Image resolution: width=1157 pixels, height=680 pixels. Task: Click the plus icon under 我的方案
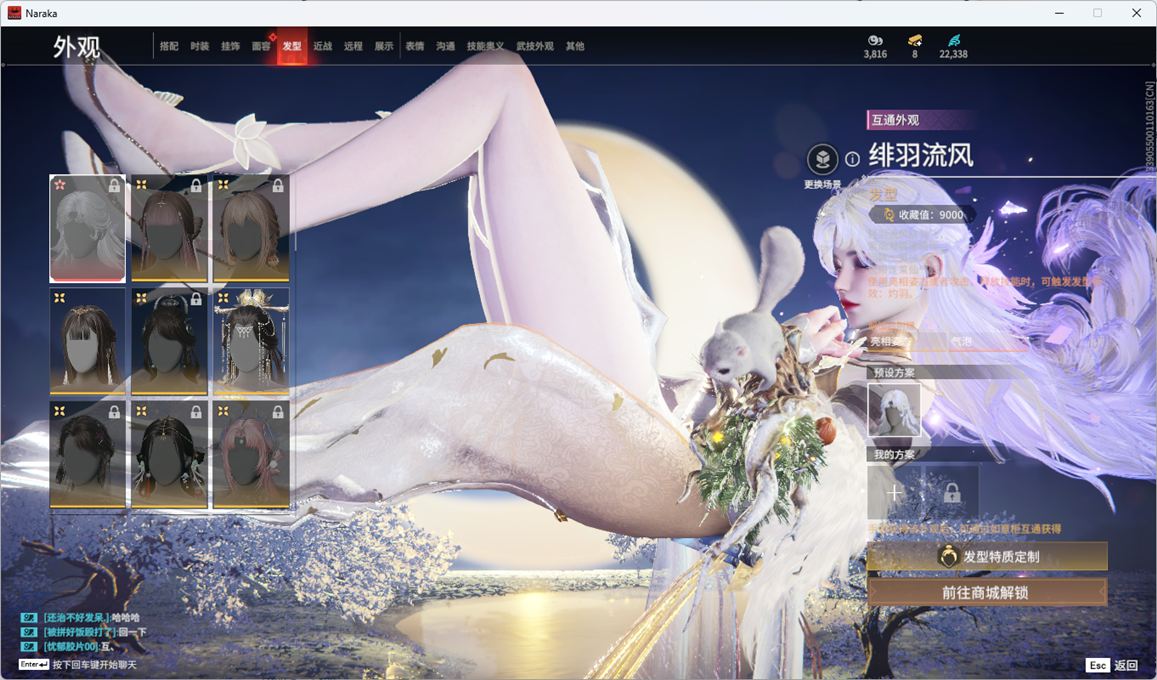coord(894,492)
